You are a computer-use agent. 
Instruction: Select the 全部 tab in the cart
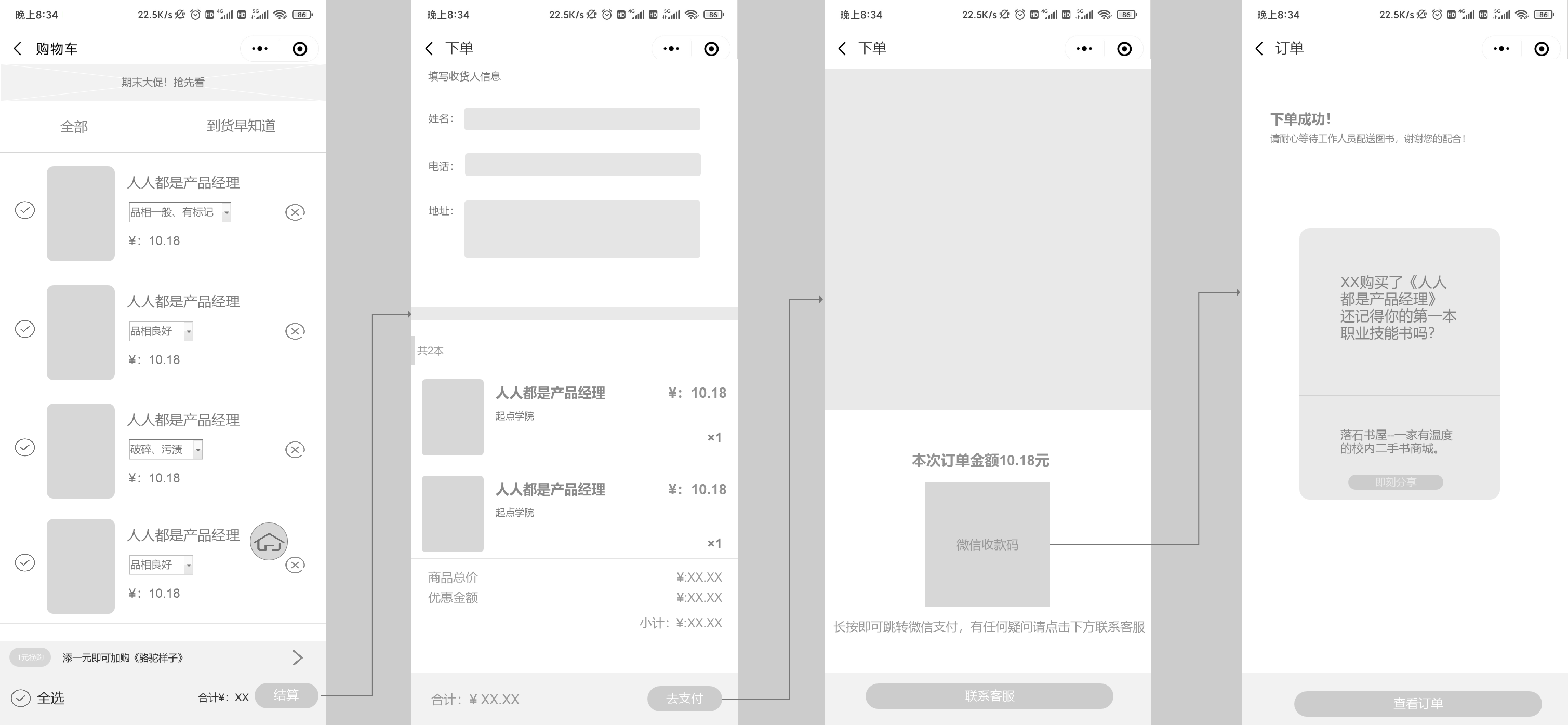pyautogui.click(x=74, y=127)
